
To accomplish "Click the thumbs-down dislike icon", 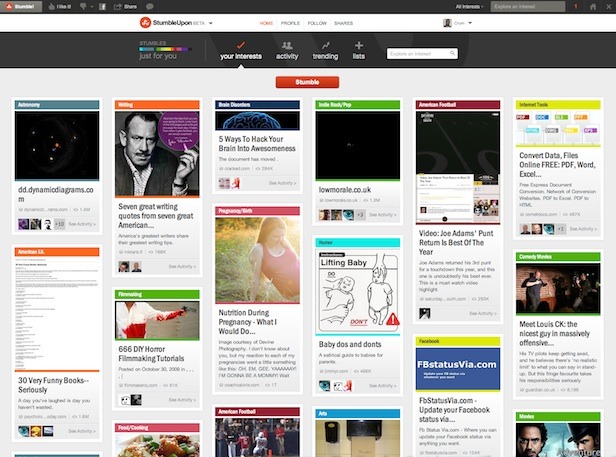I will (83, 7).
